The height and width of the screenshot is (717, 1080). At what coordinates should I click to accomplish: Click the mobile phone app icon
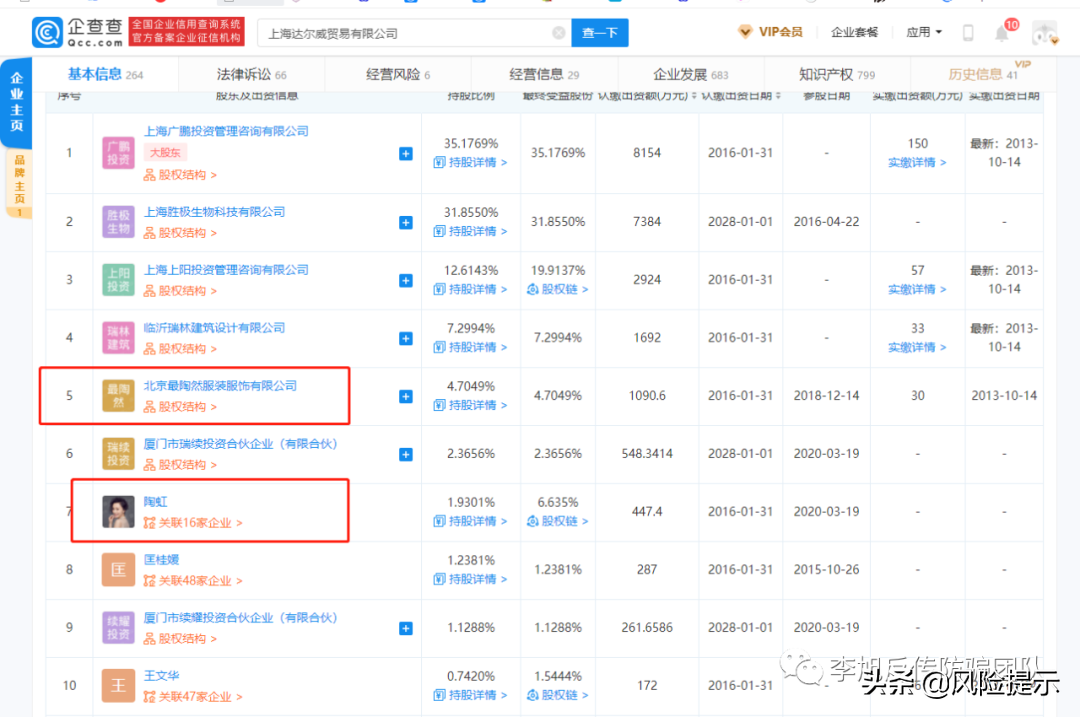(x=968, y=33)
